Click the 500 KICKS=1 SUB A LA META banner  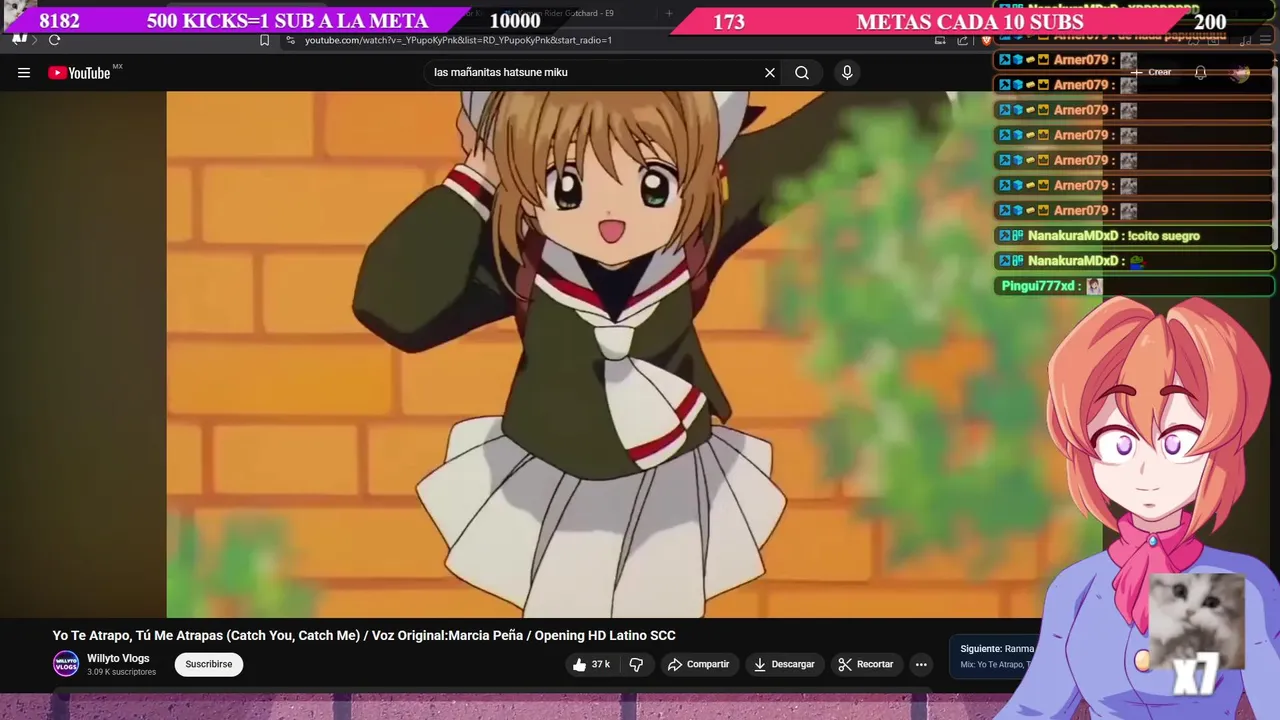pyautogui.click(x=287, y=21)
